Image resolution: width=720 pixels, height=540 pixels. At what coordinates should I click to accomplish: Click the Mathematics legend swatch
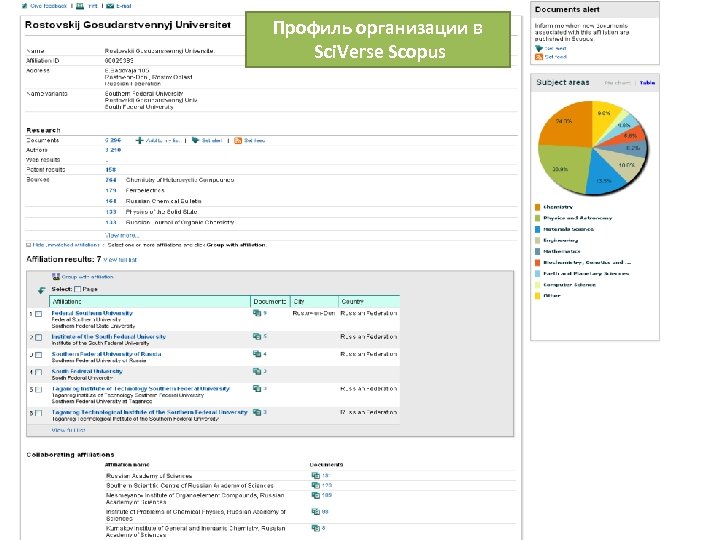[x=538, y=252]
